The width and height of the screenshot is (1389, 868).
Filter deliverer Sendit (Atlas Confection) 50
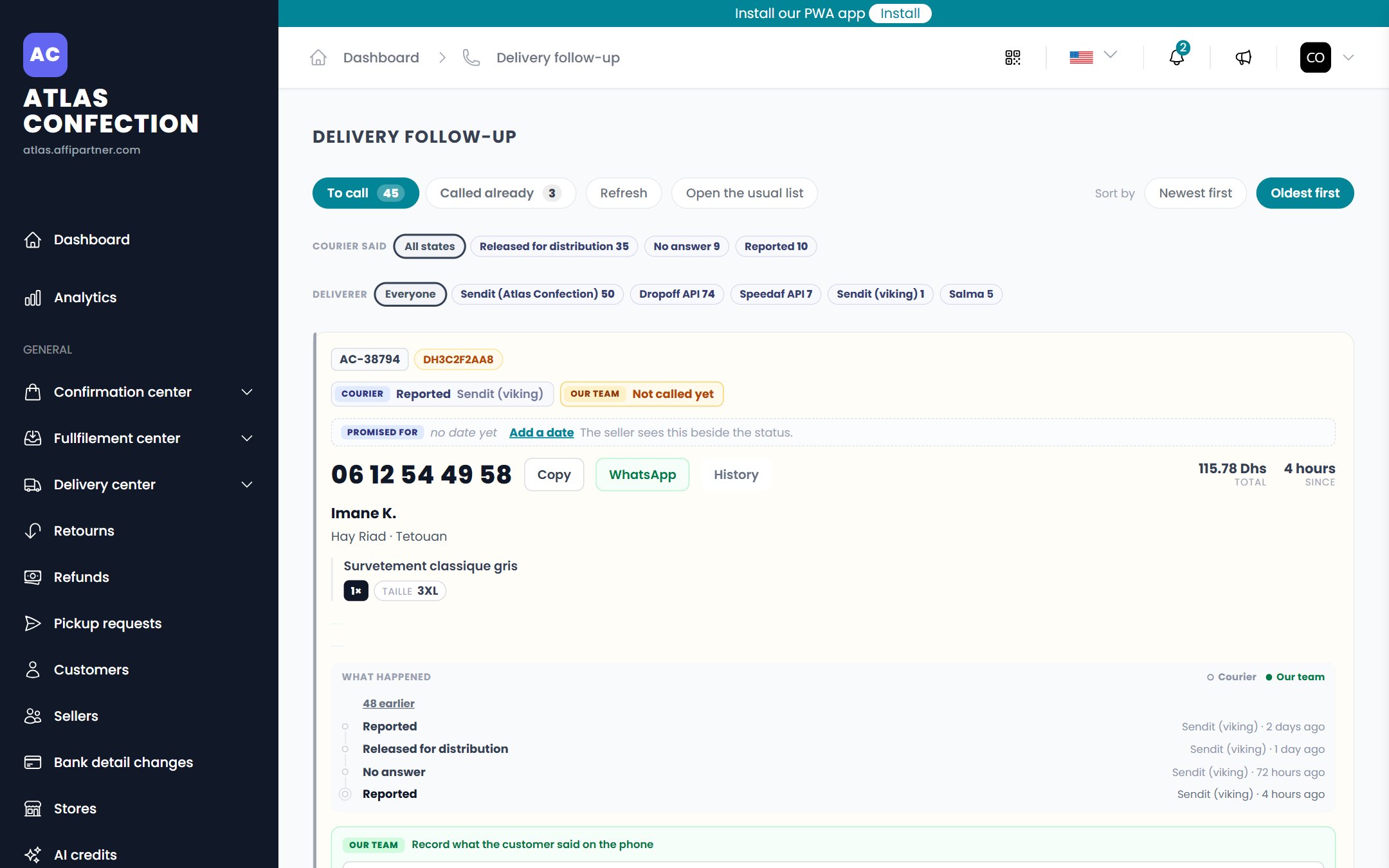[x=538, y=294]
